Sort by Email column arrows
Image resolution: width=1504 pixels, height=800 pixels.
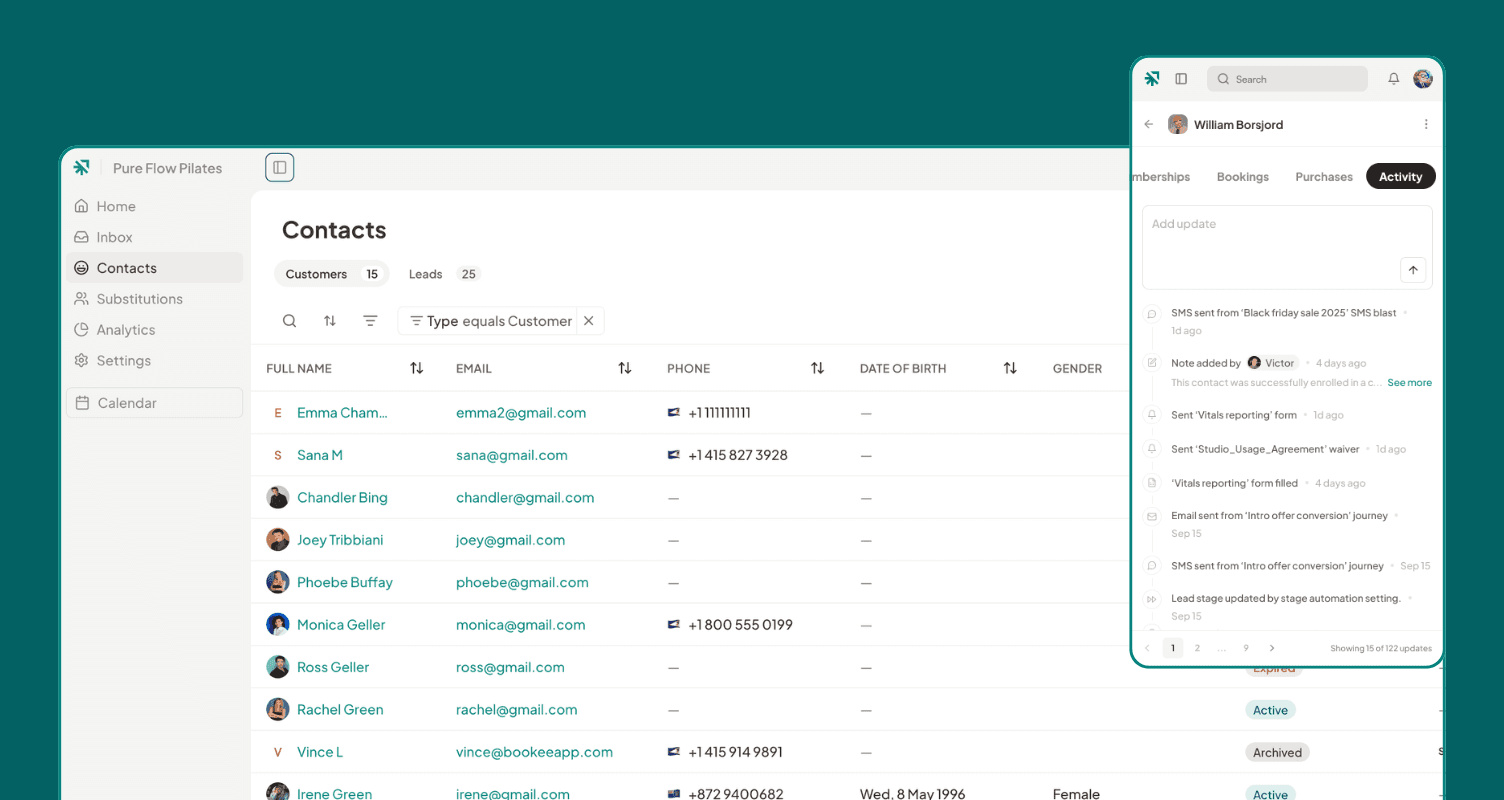(625, 369)
